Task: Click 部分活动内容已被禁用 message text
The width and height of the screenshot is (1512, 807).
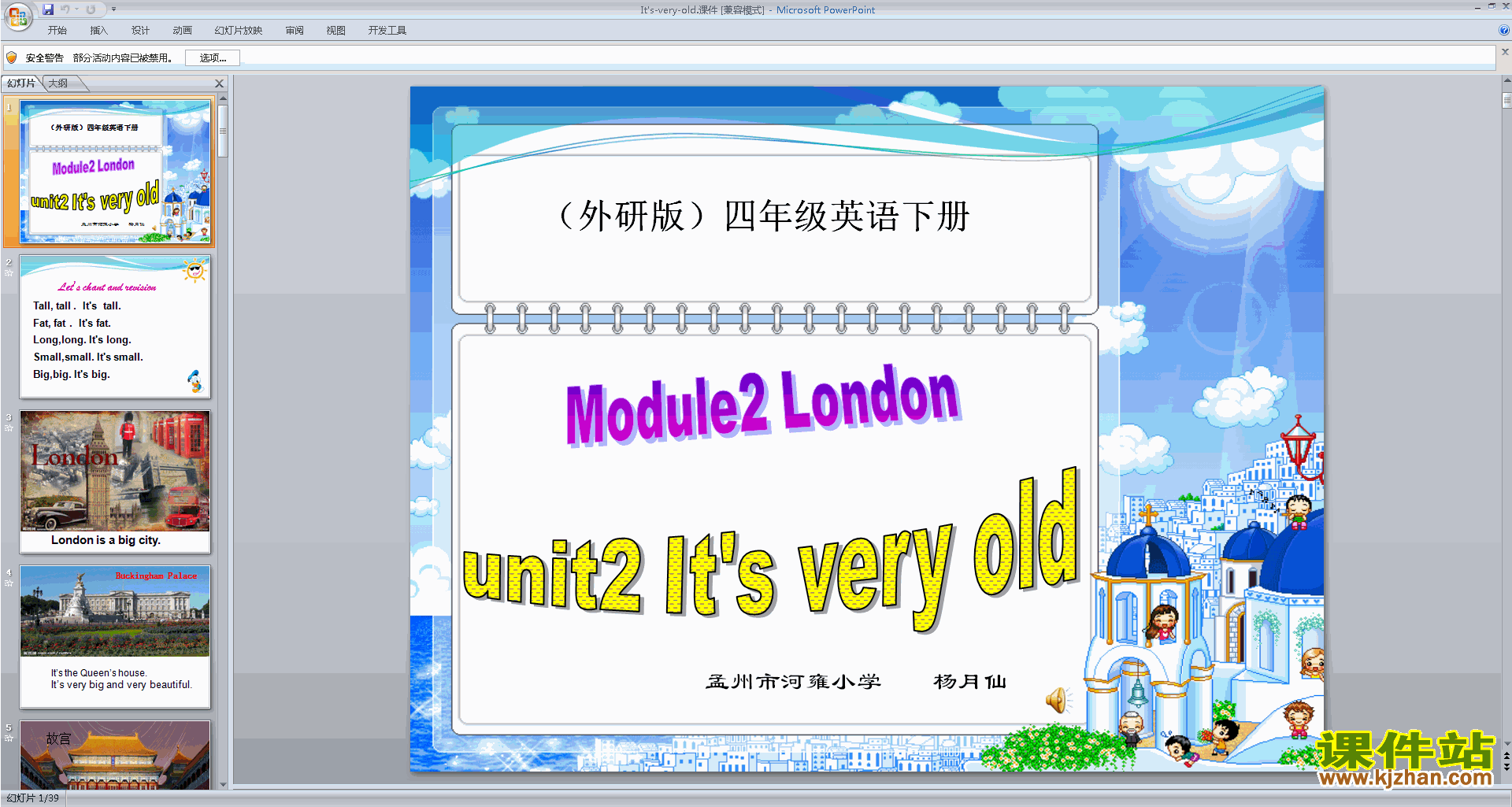Action: (122, 58)
